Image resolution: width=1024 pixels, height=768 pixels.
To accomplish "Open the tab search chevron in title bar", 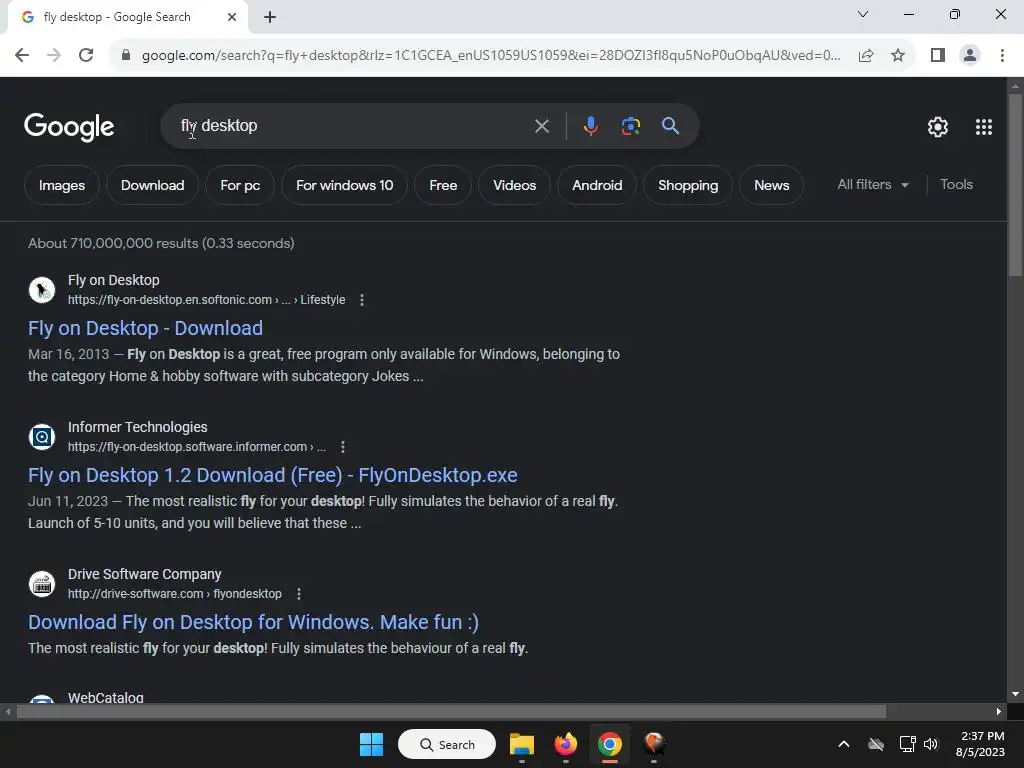I will pos(863,14).
